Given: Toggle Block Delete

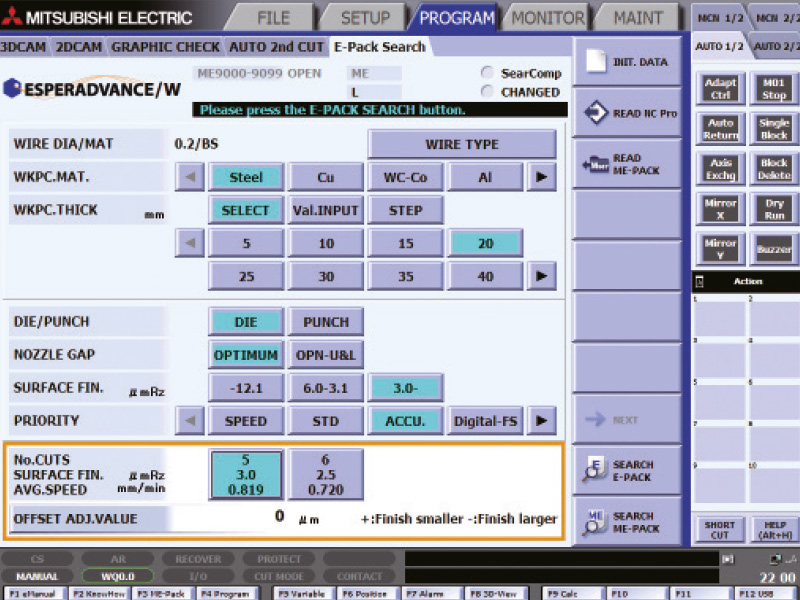Looking at the screenshot, I should tap(774, 169).
